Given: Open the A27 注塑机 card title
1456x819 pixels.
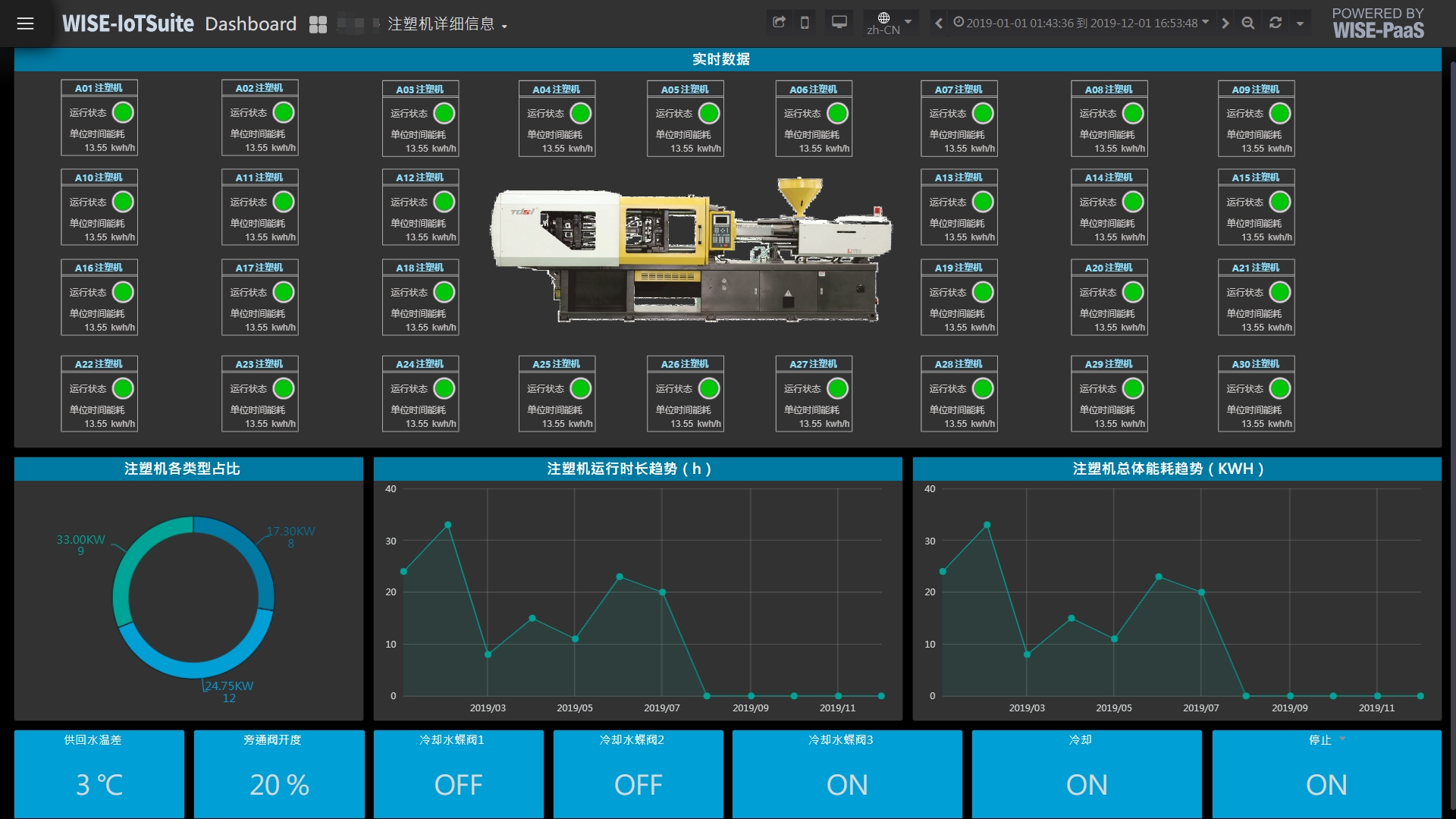Looking at the screenshot, I should click(814, 364).
